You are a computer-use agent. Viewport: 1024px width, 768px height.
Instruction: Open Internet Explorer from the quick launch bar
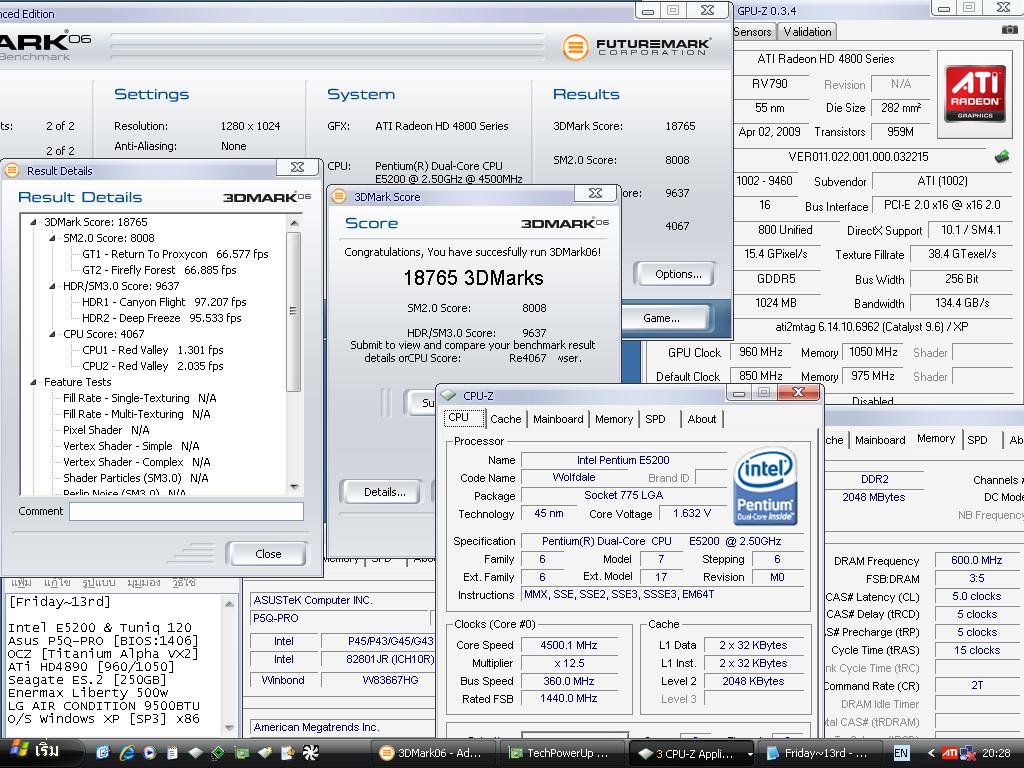127,753
